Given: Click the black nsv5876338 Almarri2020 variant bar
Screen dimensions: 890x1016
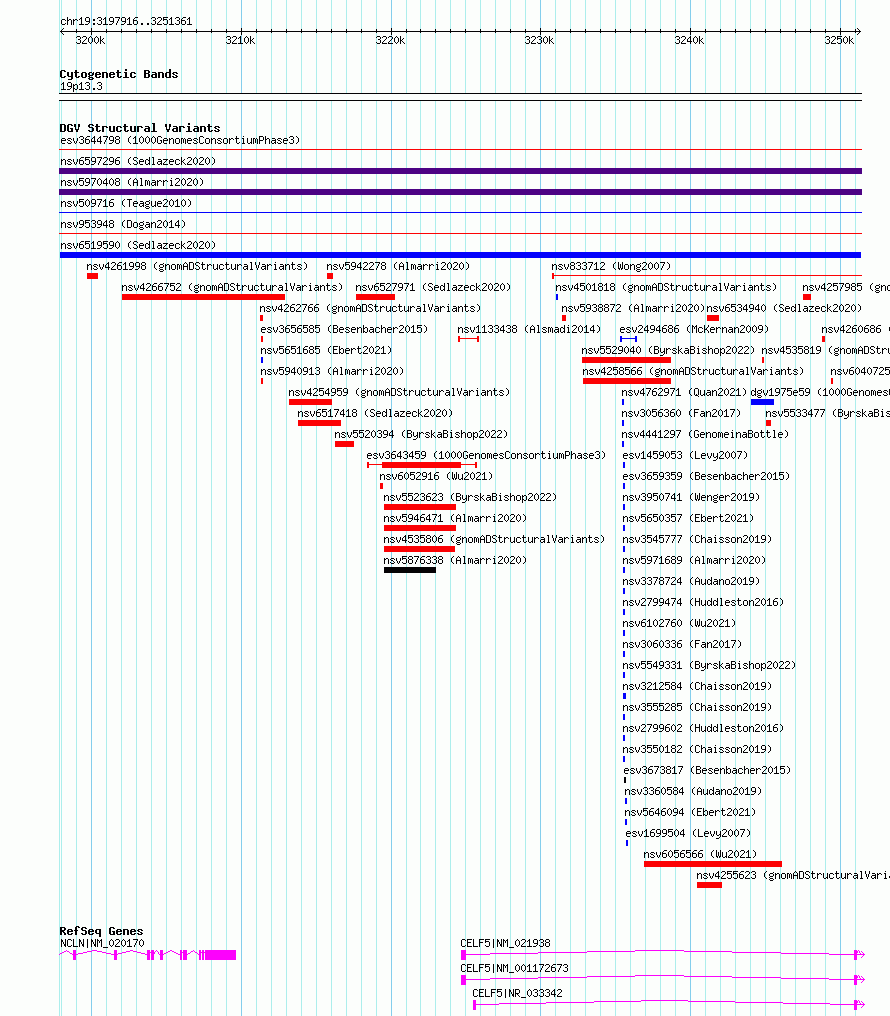Looking at the screenshot, I should [x=410, y=570].
